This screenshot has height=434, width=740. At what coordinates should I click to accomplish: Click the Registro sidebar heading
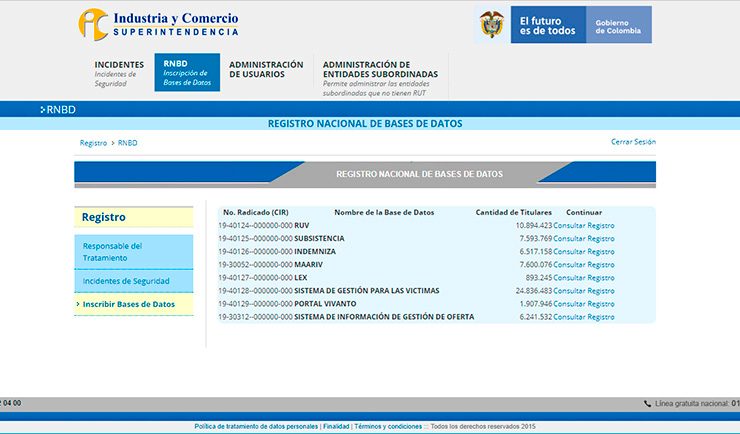(104, 217)
